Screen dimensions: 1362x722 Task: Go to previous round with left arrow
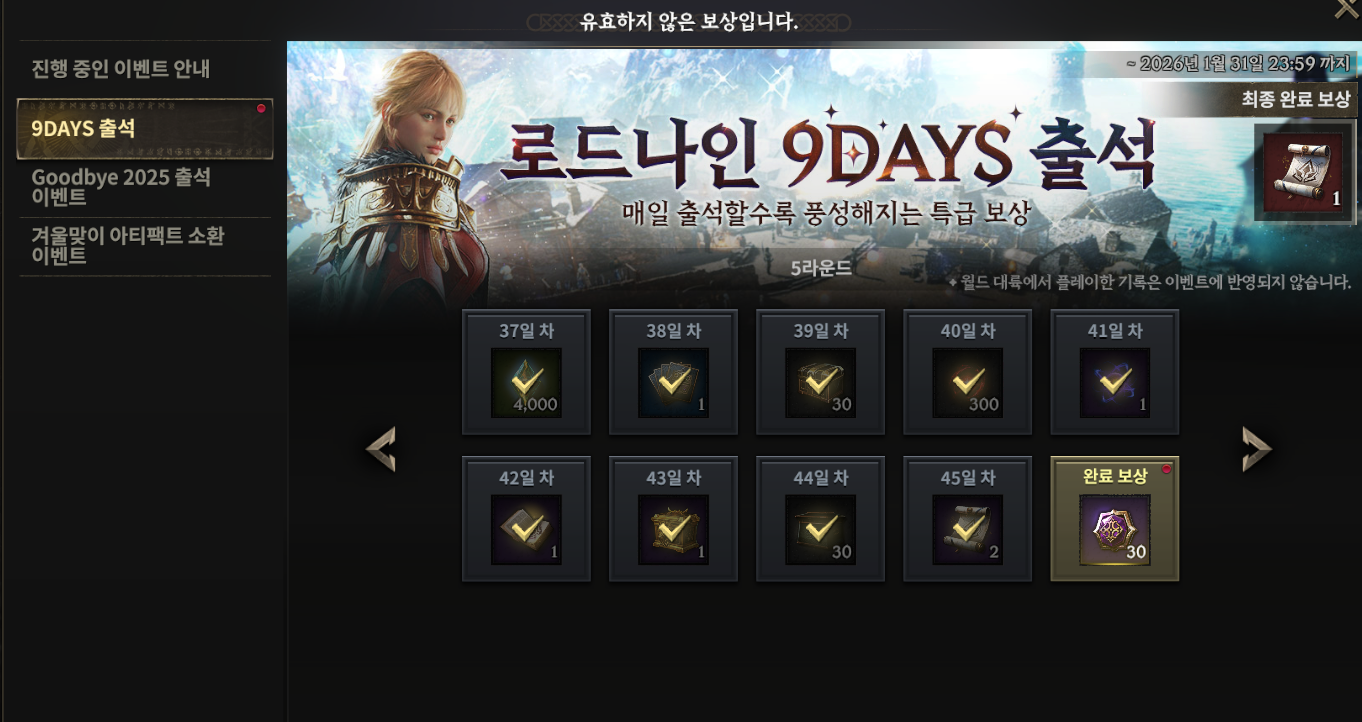click(x=381, y=449)
